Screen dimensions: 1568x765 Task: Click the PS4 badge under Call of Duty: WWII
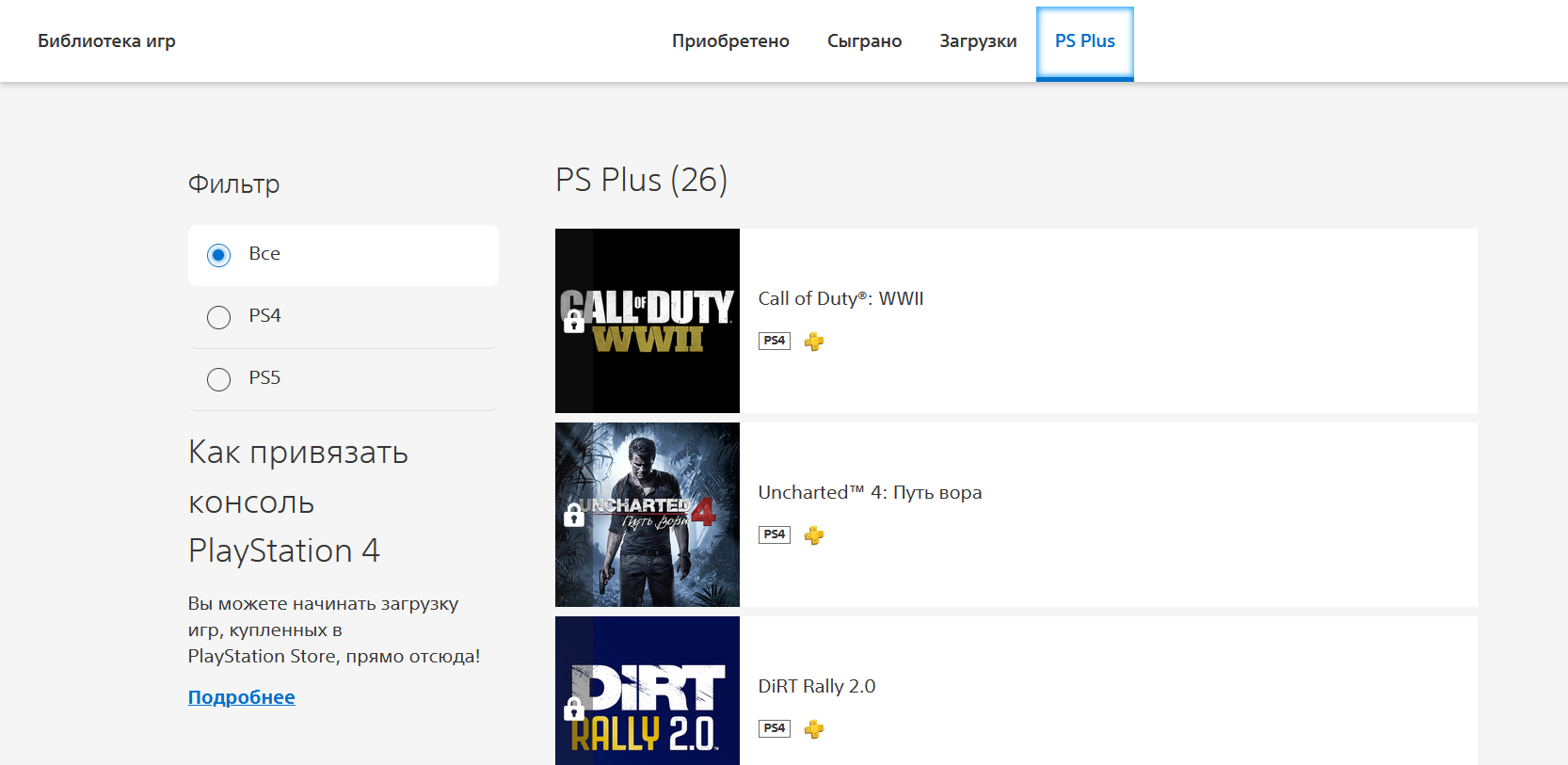(775, 341)
